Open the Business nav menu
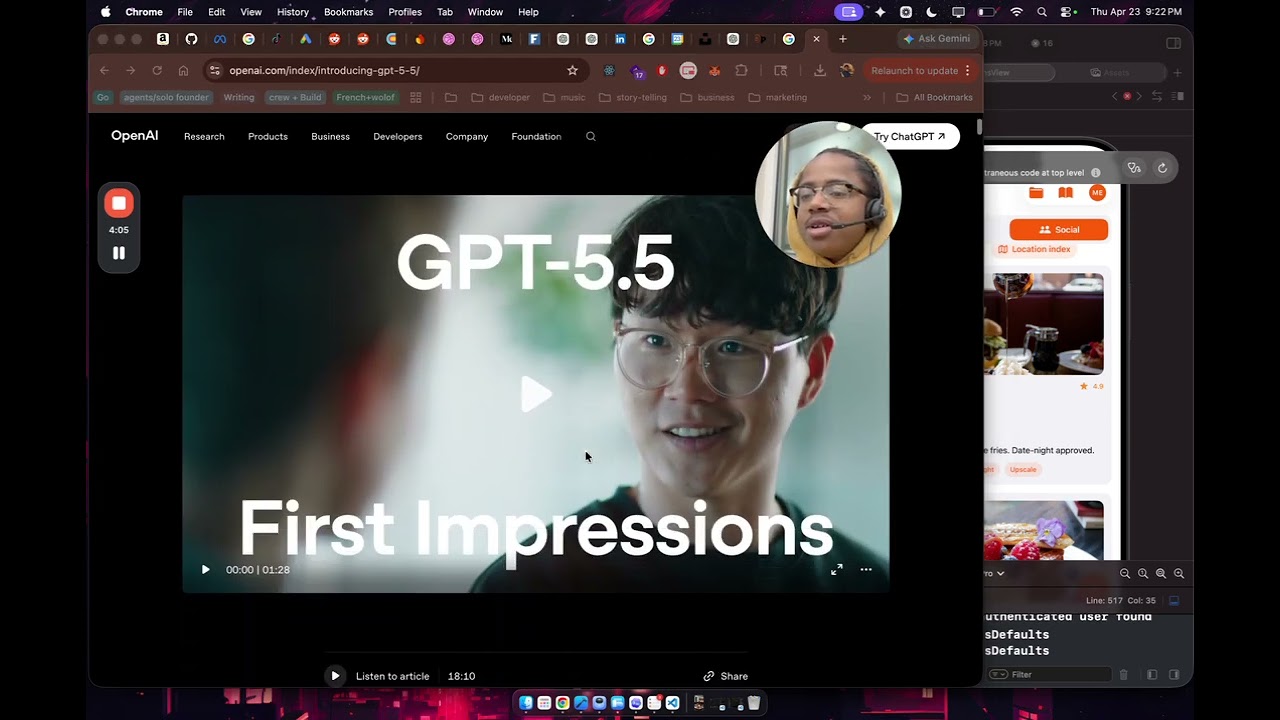Screen dimensions: 1280x720 point(330,136)
